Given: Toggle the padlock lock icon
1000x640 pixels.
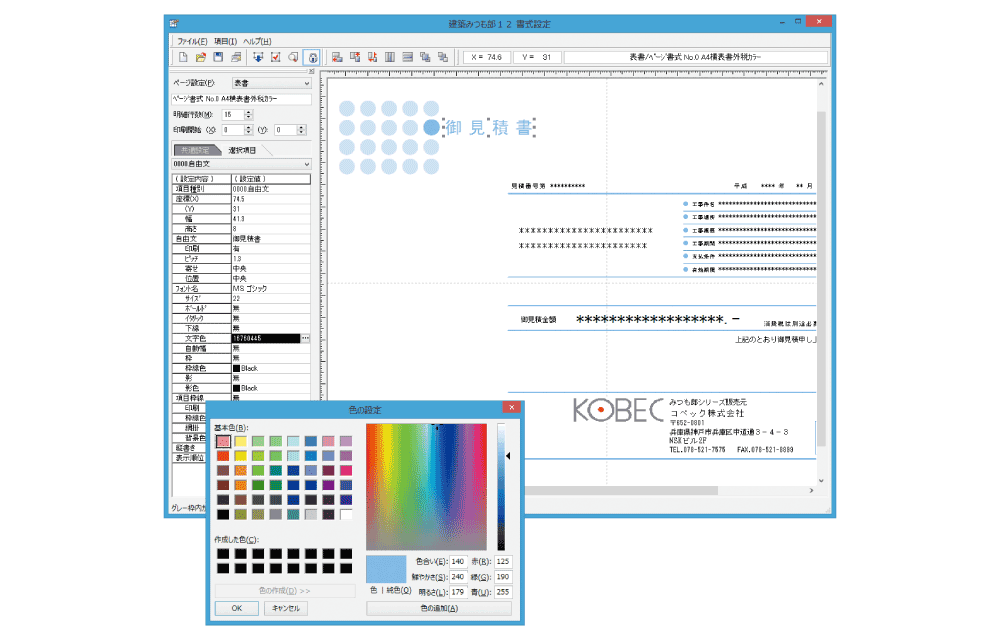Looking at the screenshot, I should click(x=312, y=57).
